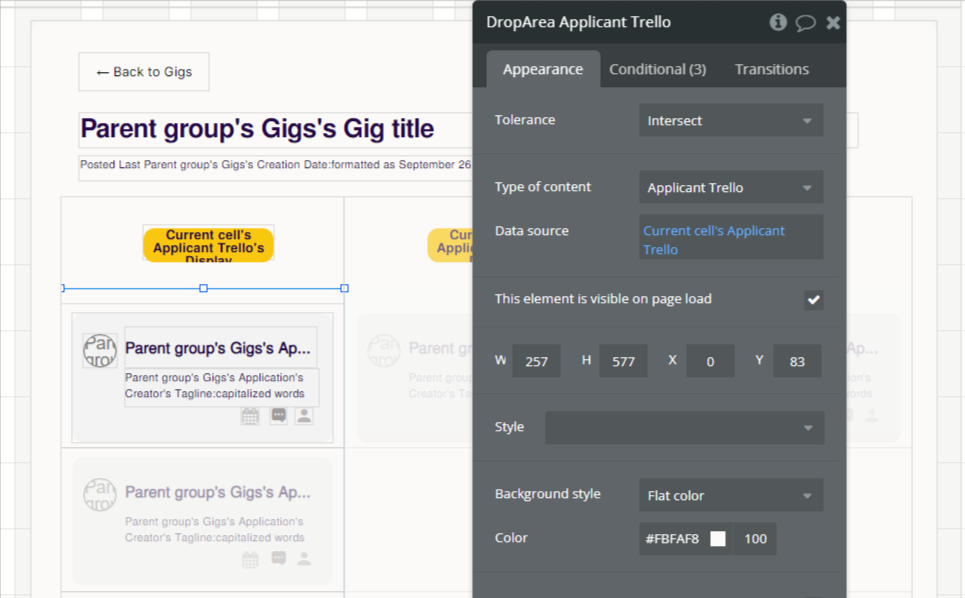
Task: Click the right corner handle of selected element
Action: pyautogui.click(x=345, y=289)
